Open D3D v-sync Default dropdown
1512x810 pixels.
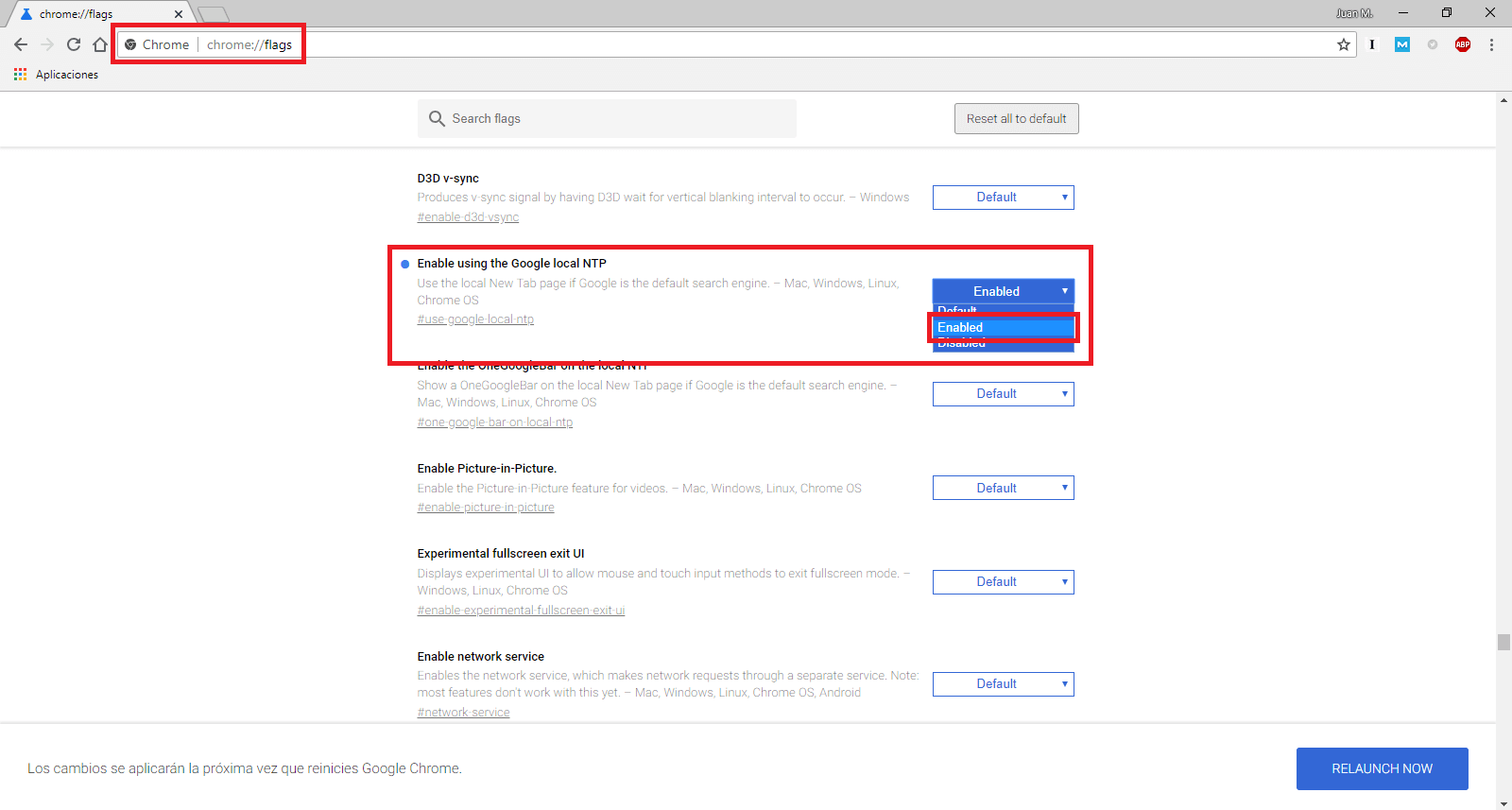(x=1004, y=198)
